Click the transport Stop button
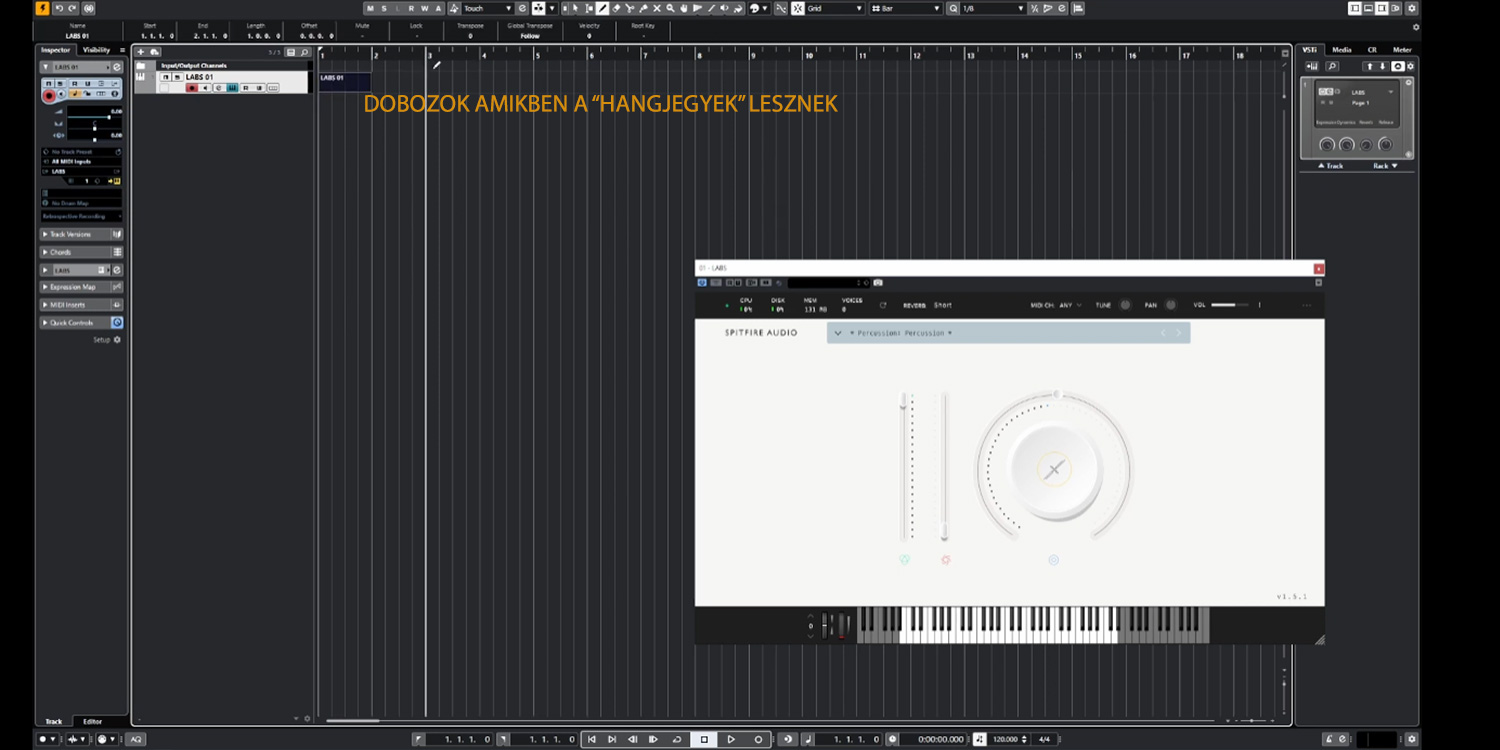Screen dimensions: 1500x750 click(704, 739)
